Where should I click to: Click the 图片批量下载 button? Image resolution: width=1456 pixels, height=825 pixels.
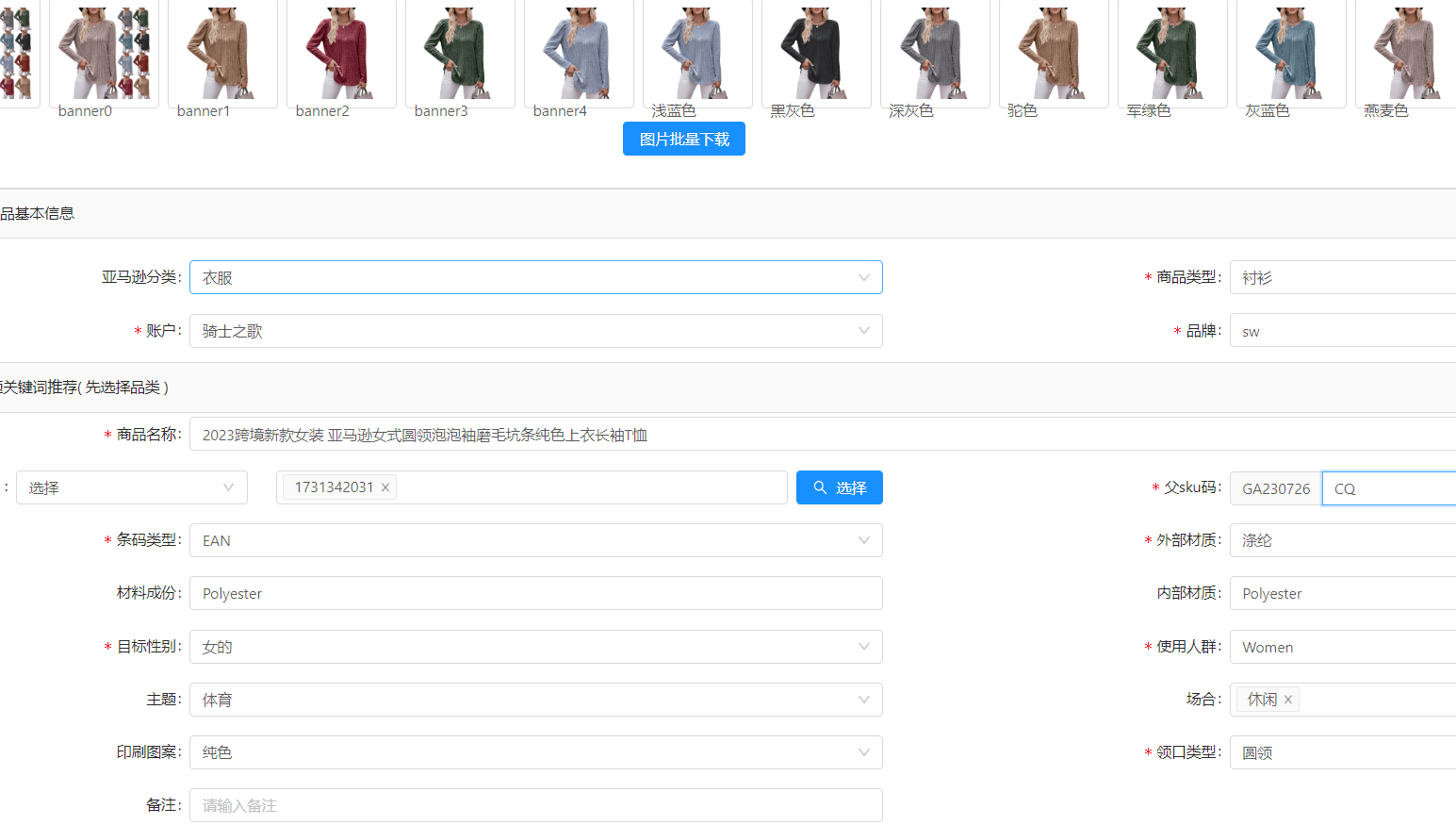[x=683, y=140]
